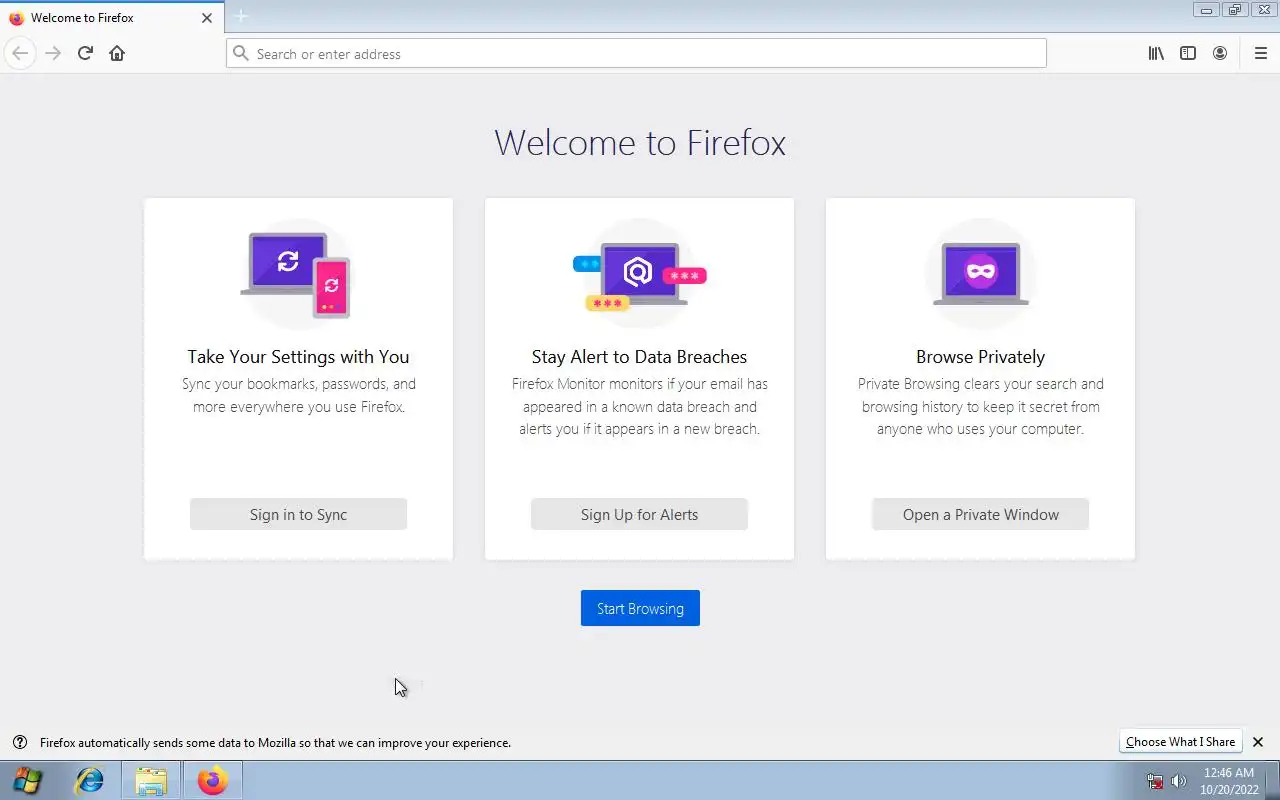
Task: Minimize the Firefox window
Action: [1206, 10]
